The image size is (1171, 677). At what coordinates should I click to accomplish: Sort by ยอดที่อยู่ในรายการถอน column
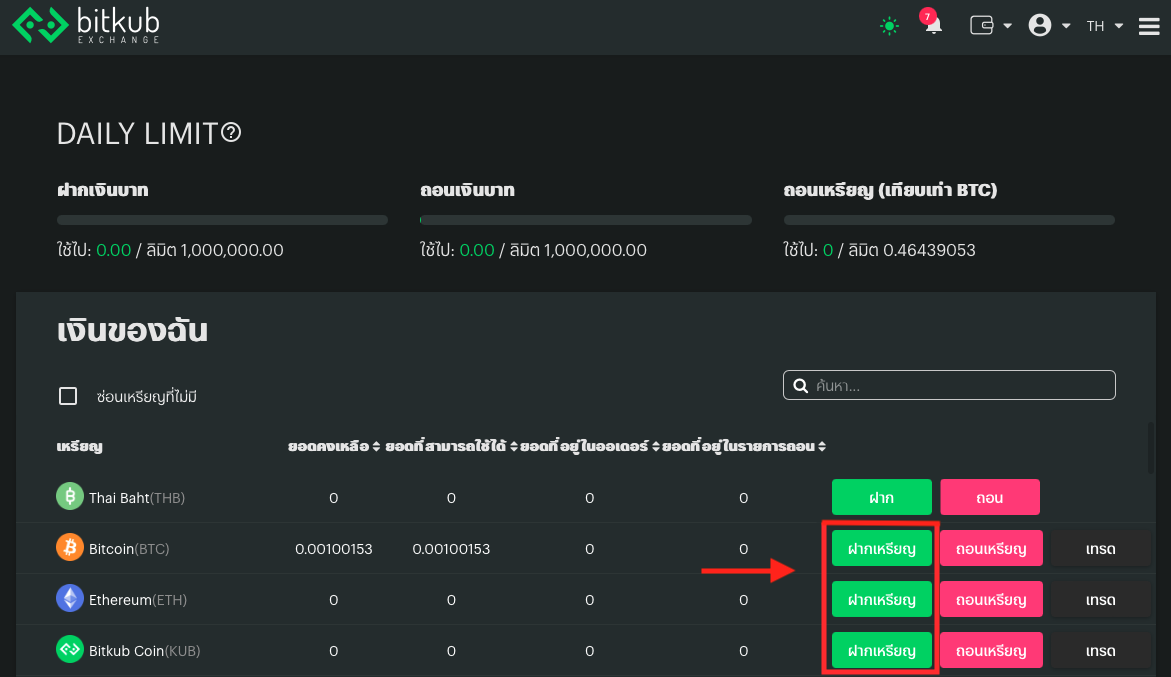point(744,446)
